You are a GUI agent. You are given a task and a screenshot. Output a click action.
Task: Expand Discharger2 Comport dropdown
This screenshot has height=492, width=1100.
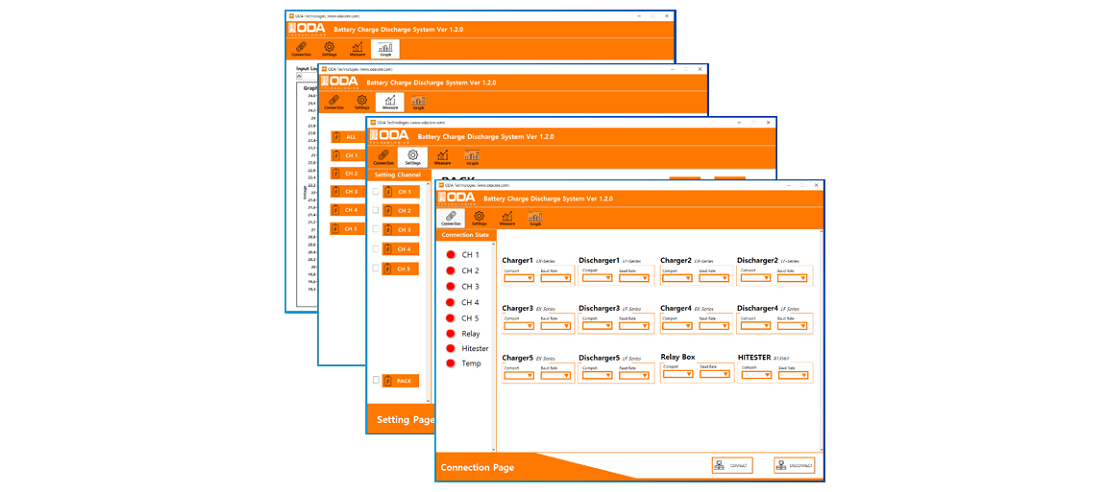pyautogui.click(x=756, y=277)
